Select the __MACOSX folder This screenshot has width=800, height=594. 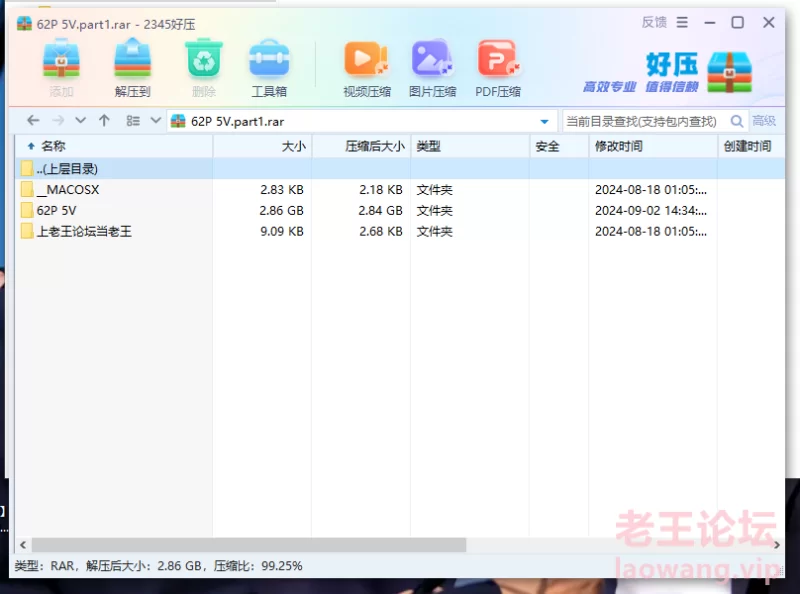pos(400,189)
